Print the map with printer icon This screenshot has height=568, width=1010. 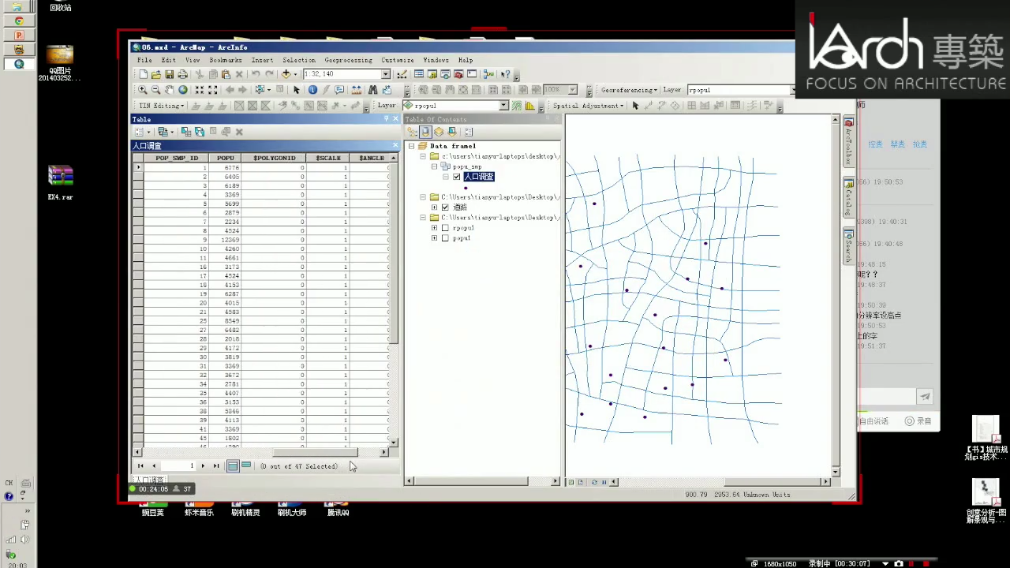pos(183,75)
